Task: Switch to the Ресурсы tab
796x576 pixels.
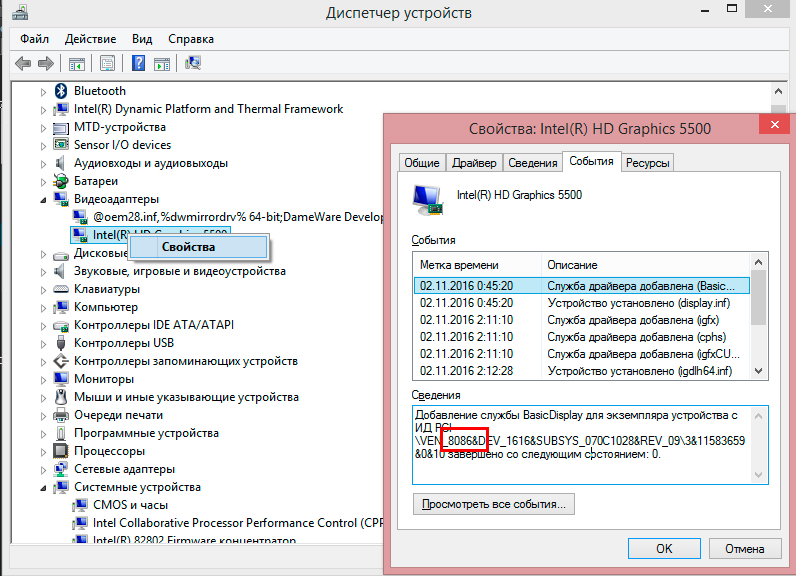Action: (647, 163)
